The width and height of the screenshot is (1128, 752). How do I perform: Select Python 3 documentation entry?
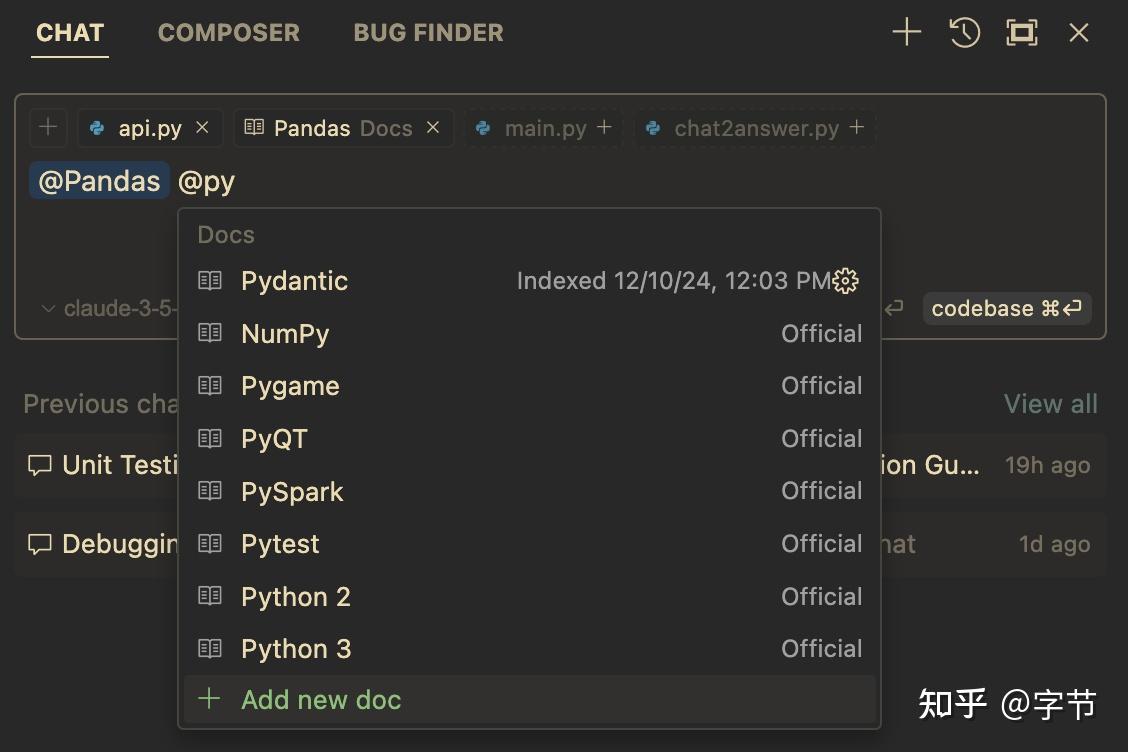click(x=296, y=649)
